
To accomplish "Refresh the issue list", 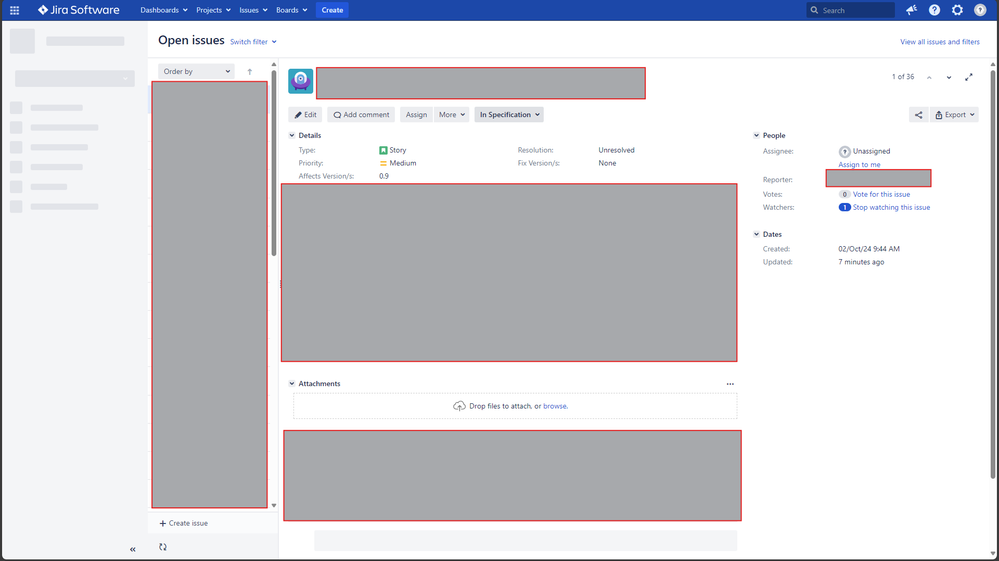I will coord(163,547).
